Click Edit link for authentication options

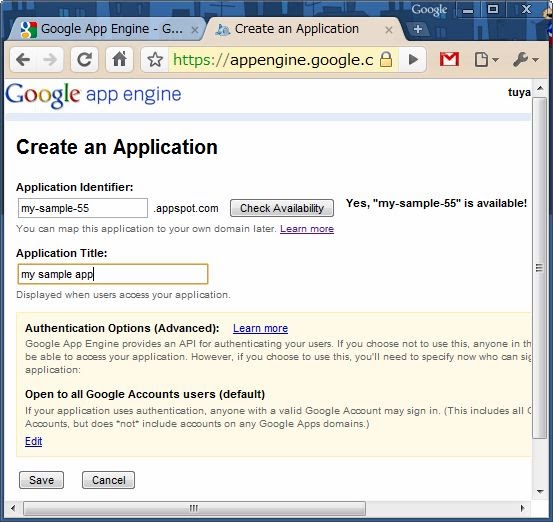click(x=34, y=441)
